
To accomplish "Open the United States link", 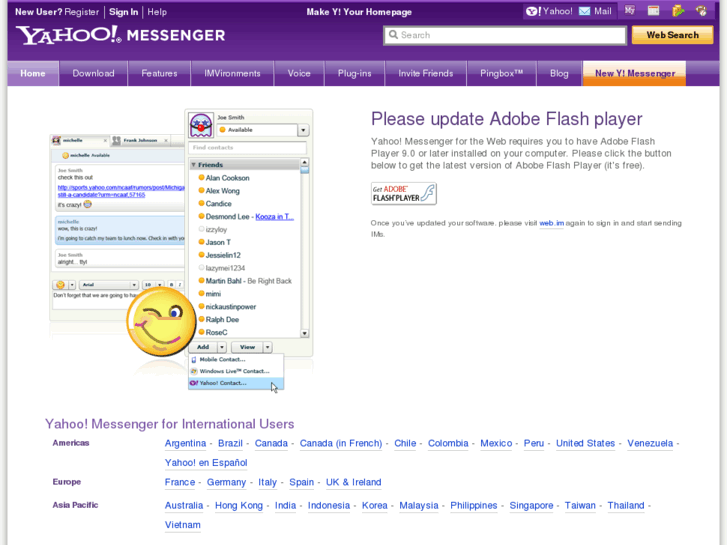I will point(585,443).
